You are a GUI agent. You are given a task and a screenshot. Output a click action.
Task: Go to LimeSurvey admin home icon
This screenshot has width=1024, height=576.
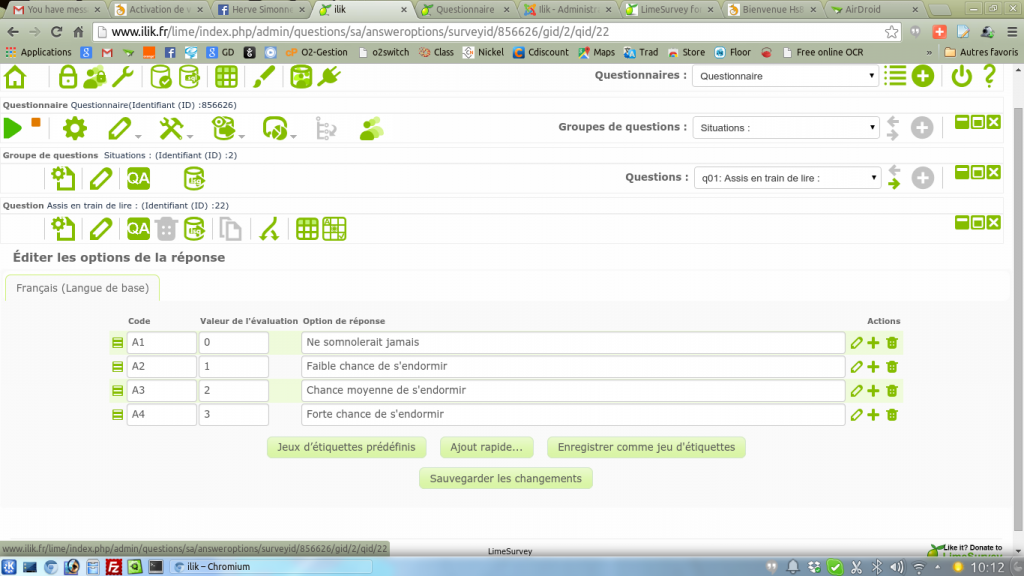[15, 77]
